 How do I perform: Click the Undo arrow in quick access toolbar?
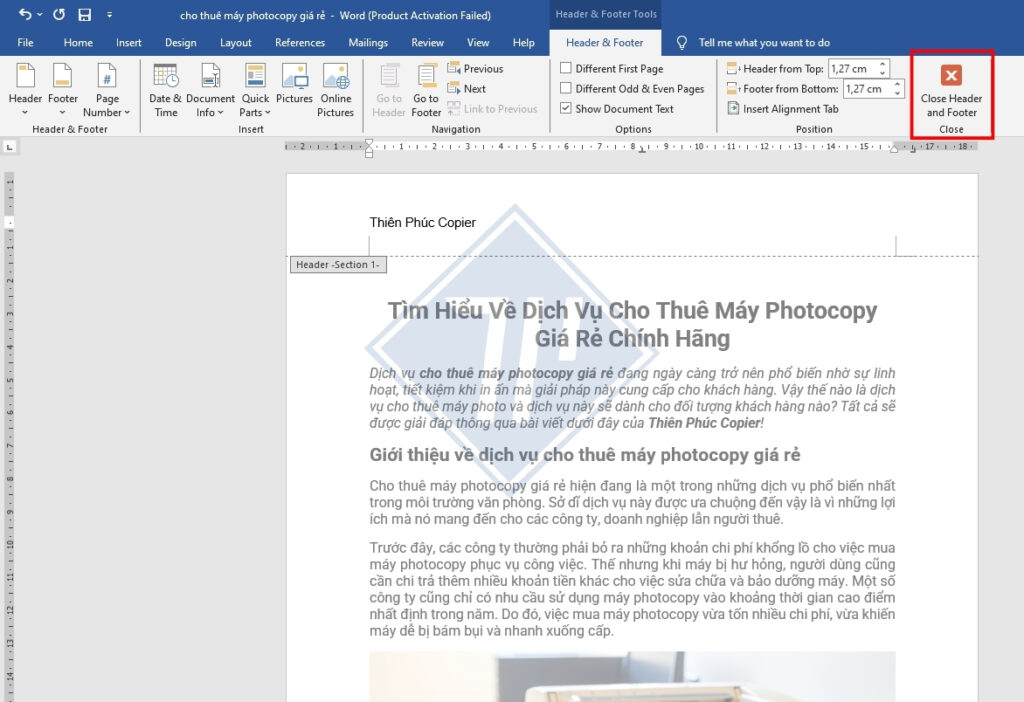pyautogui.click(x=25, y=14)
